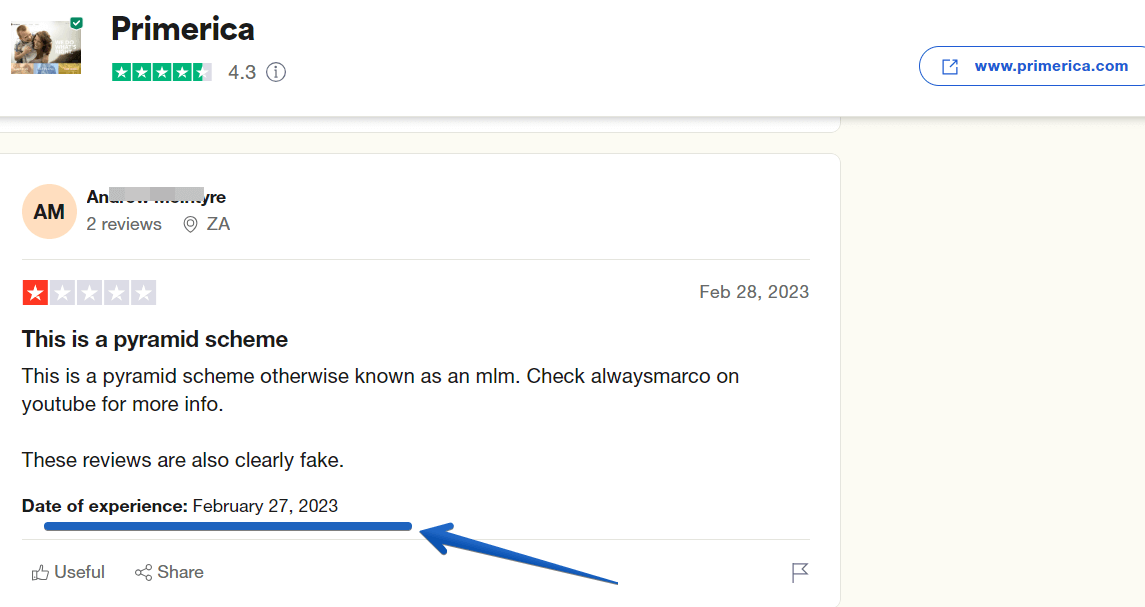Open the rating info icon next to 4.3
The height and width of the screenshot is (607, 1145).
click(276, 72)
